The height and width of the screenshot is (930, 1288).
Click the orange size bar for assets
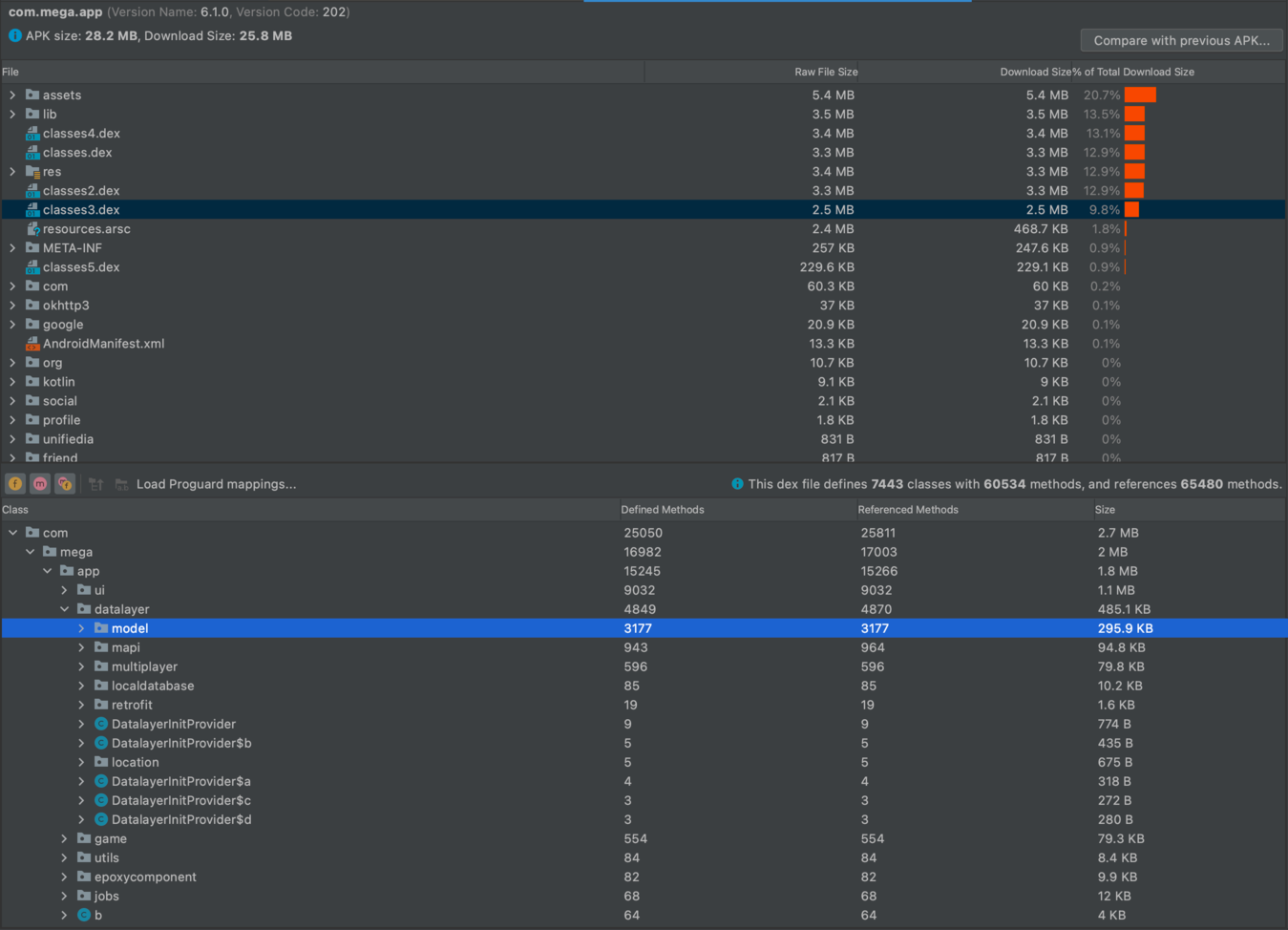1140,95
